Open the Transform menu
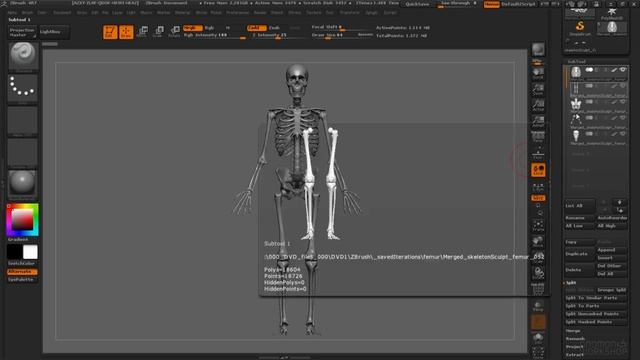Image resolution: width=640 pixels, height=360 pixels. 349,13
